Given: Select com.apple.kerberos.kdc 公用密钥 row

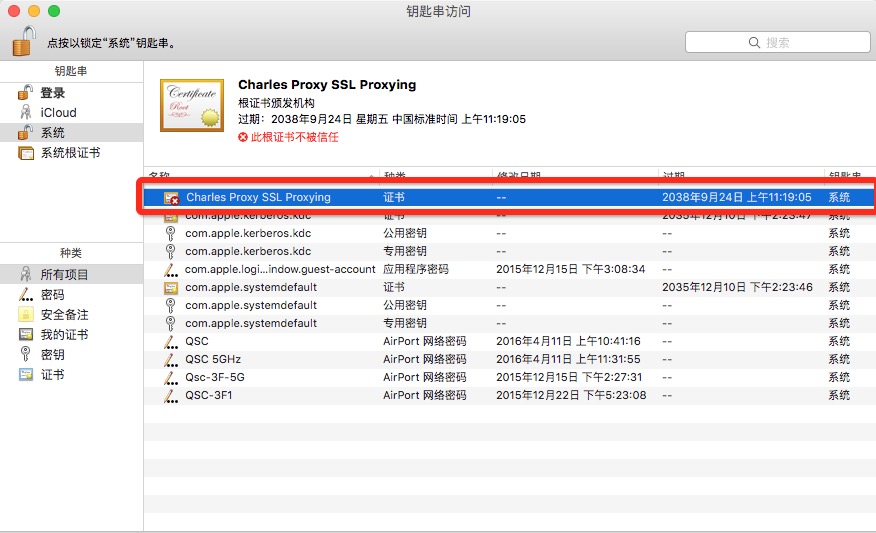Looking at the screenshot, I should tap(508, 233).
